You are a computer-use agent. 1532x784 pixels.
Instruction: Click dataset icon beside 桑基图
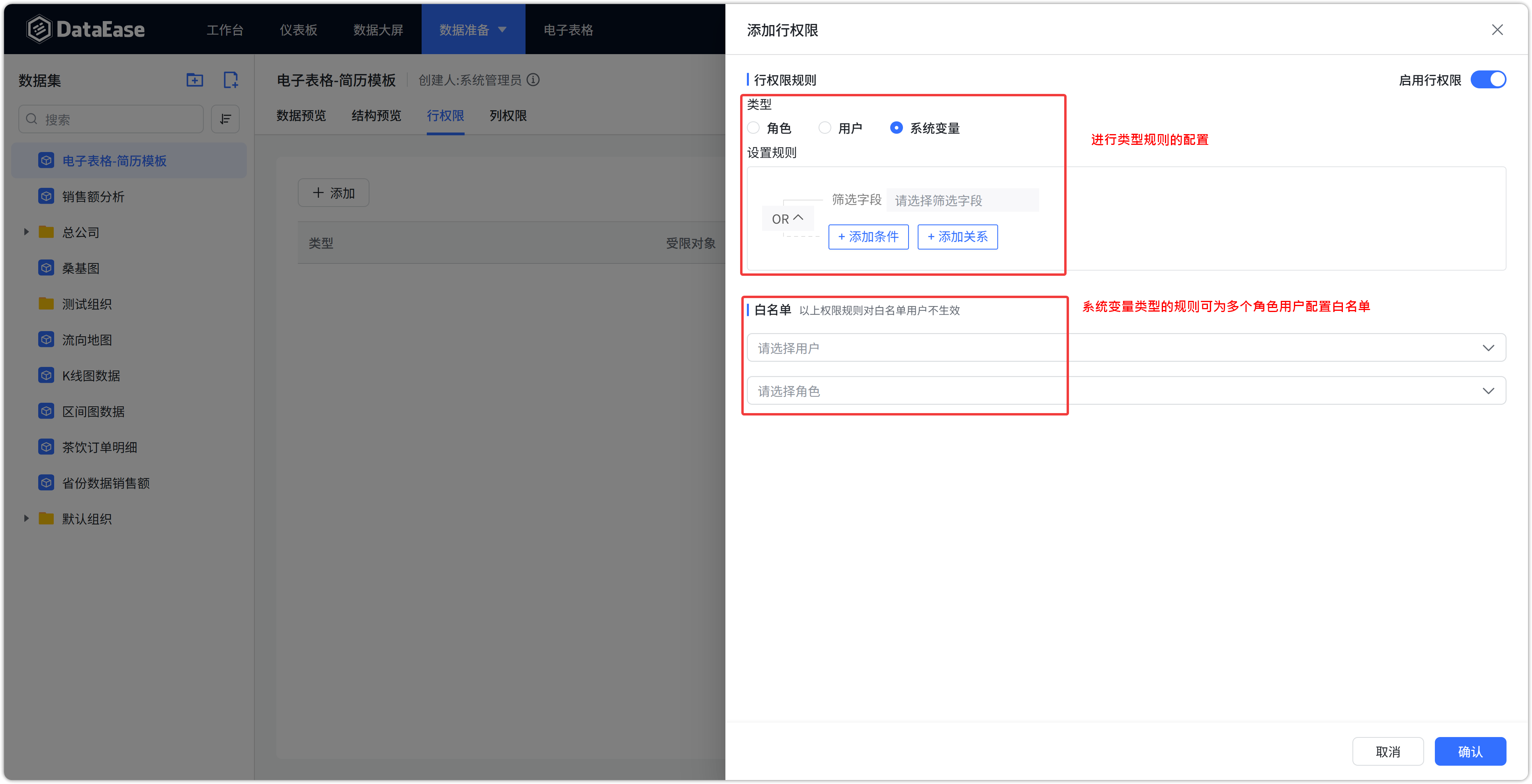[47, 268]
